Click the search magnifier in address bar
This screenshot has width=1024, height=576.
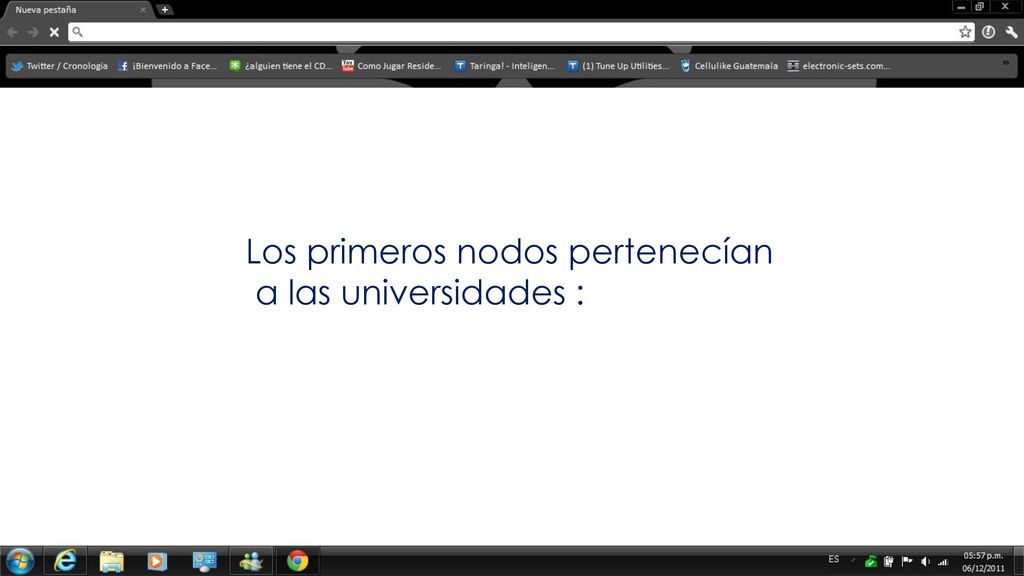click(77, 31)
